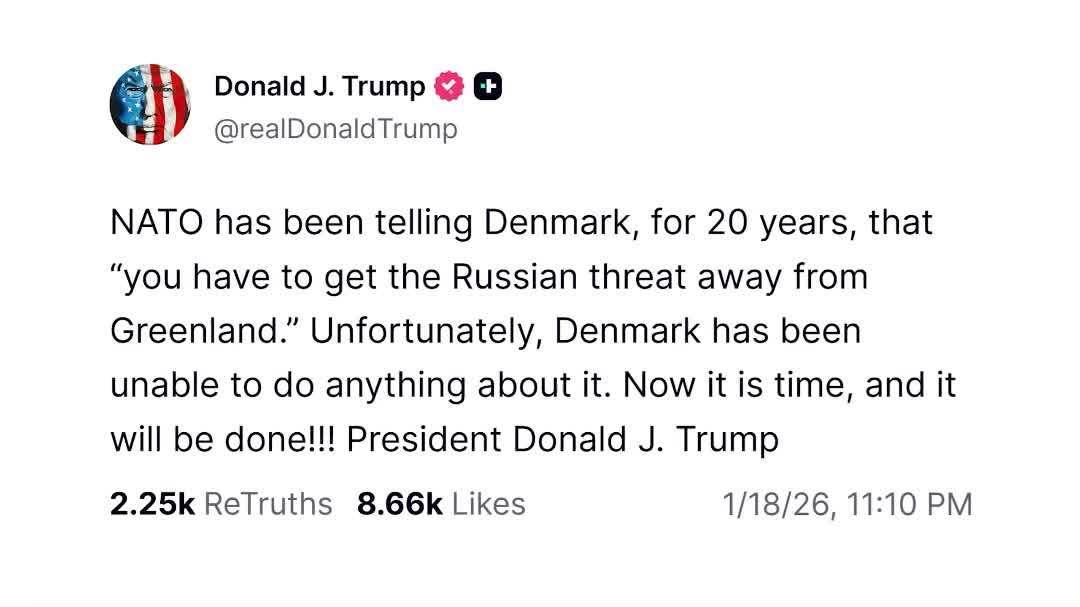The width and height of the screenshot is (1080, 607).
Task: Click the 11:10 PM time
Action: click(909, 504)
